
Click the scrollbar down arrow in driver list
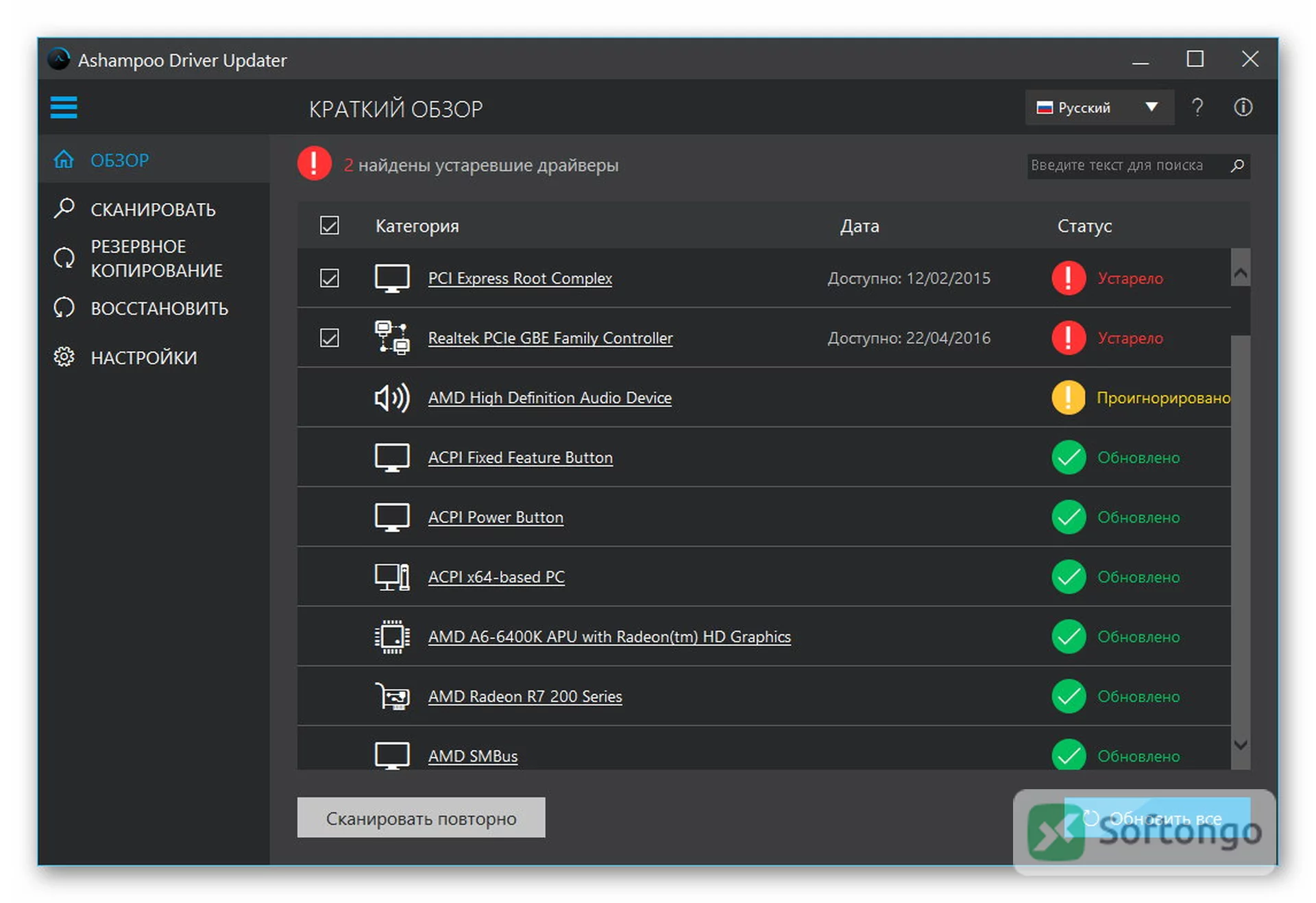[1240, 745]
